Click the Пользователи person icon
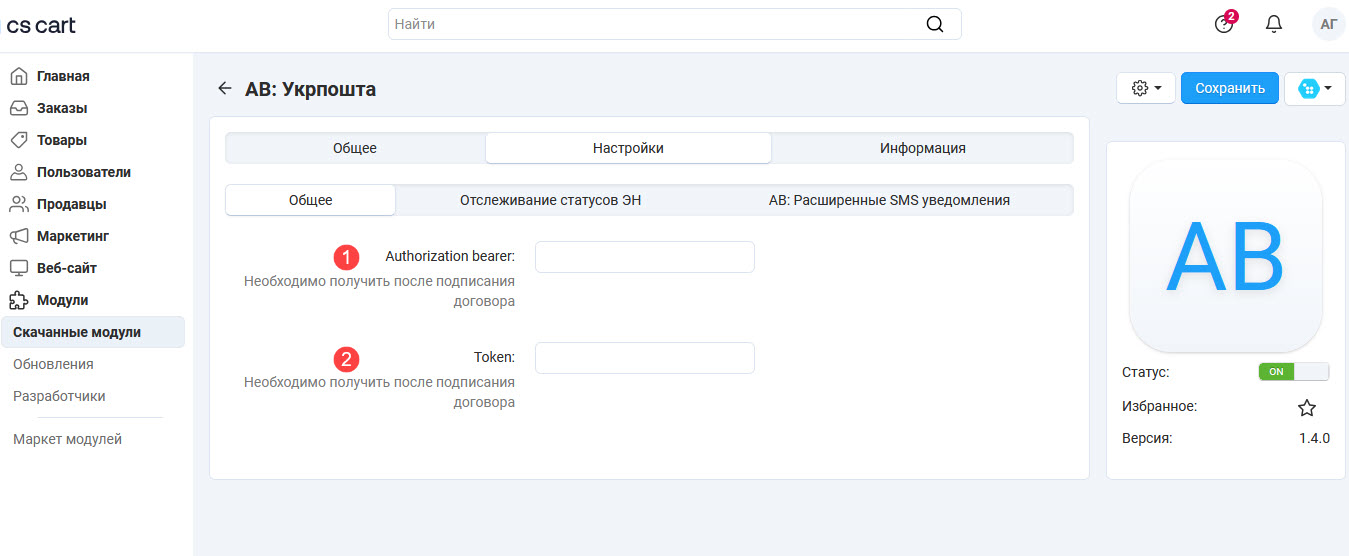The width and height of the screenshot is (1349, 556). (18, 172)
